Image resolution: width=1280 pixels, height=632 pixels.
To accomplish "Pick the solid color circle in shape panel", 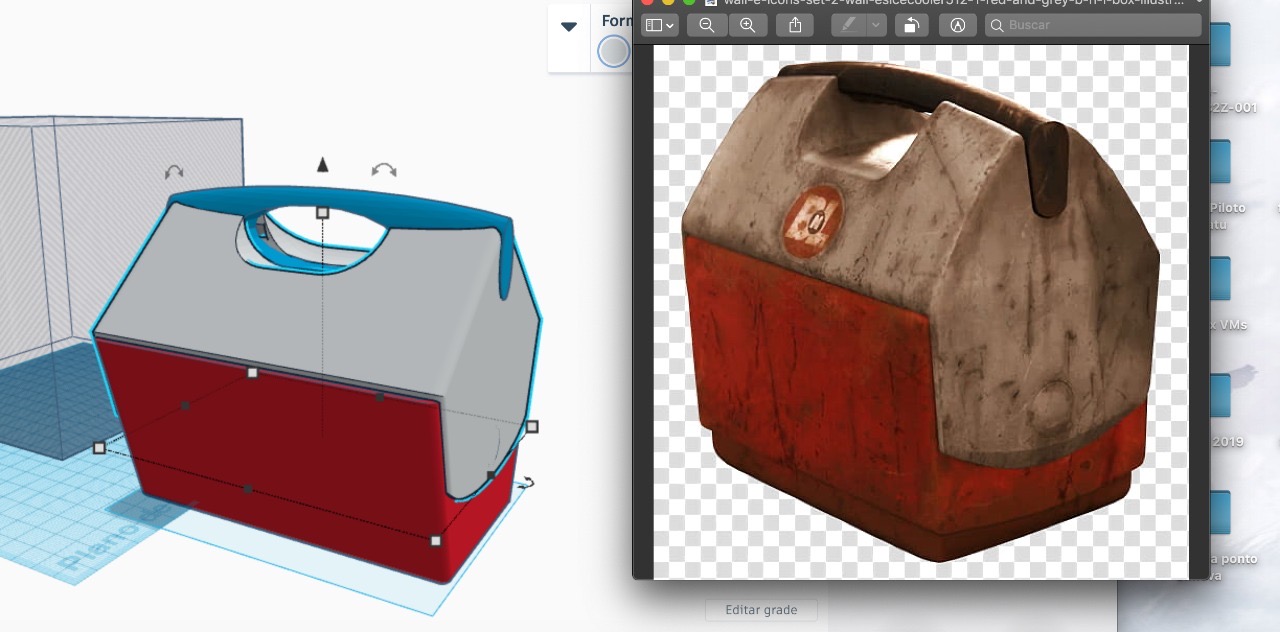I will [613, 51].
